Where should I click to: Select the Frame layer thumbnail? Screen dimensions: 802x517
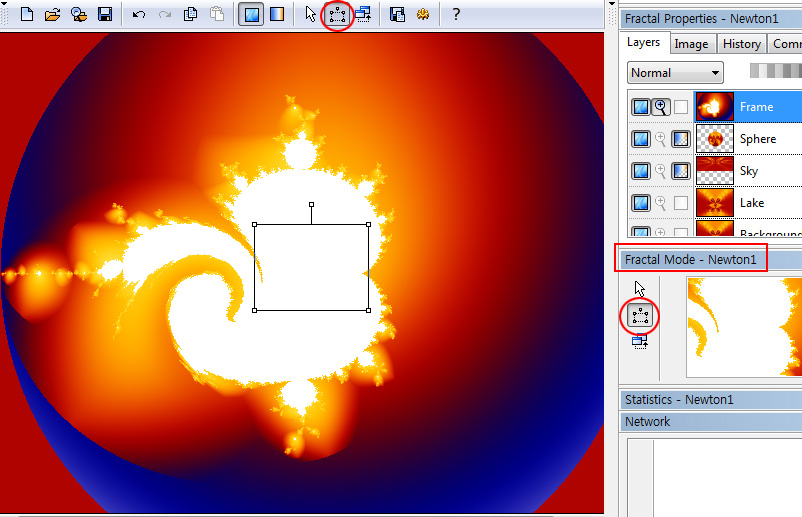(715, 107)
